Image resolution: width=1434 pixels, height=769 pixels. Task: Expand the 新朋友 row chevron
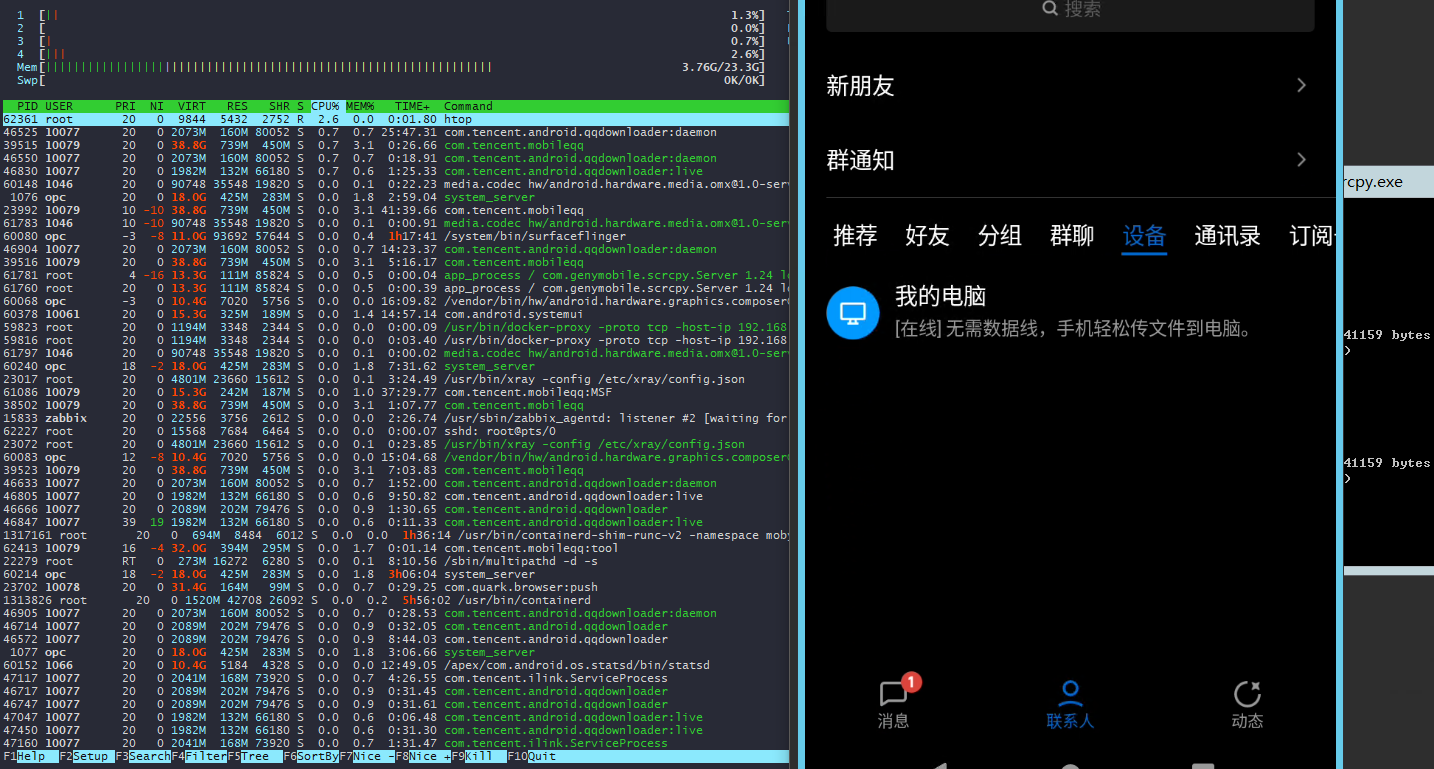pos(1301,86)
